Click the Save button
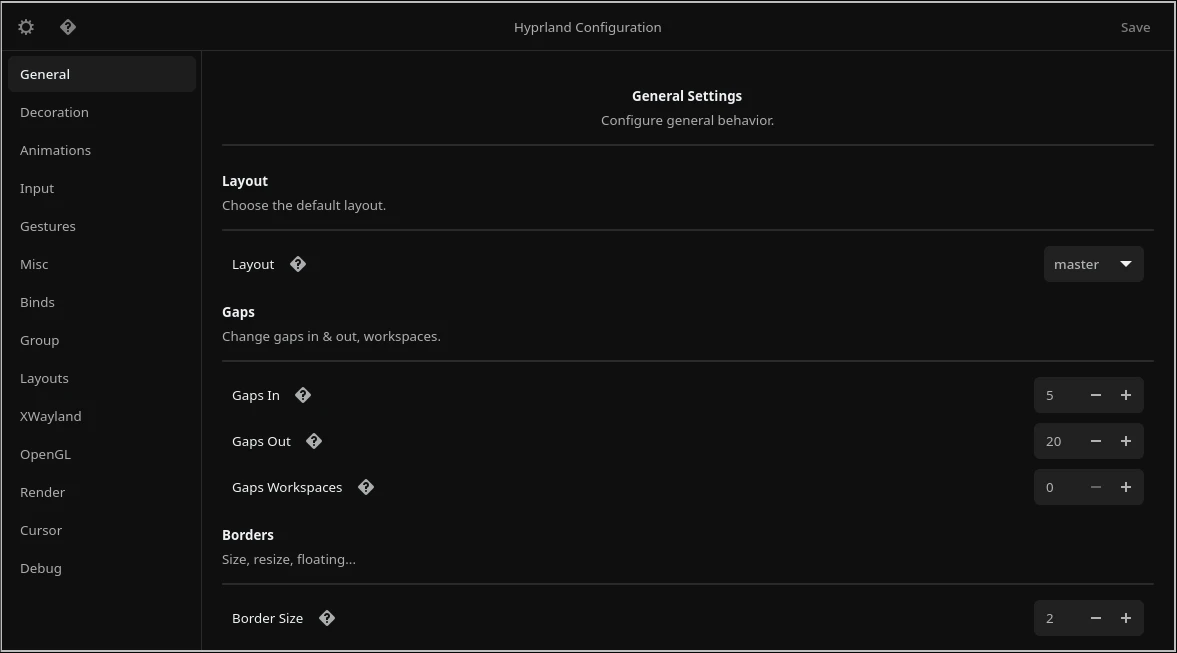This screenshot has width=1177, height=653. [1135, 27]
